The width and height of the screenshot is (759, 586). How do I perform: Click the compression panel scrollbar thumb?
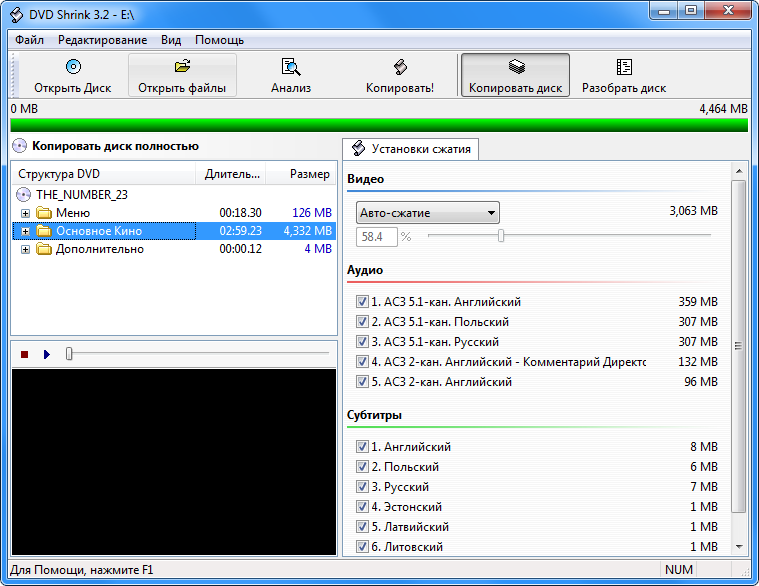click(739, 346)
